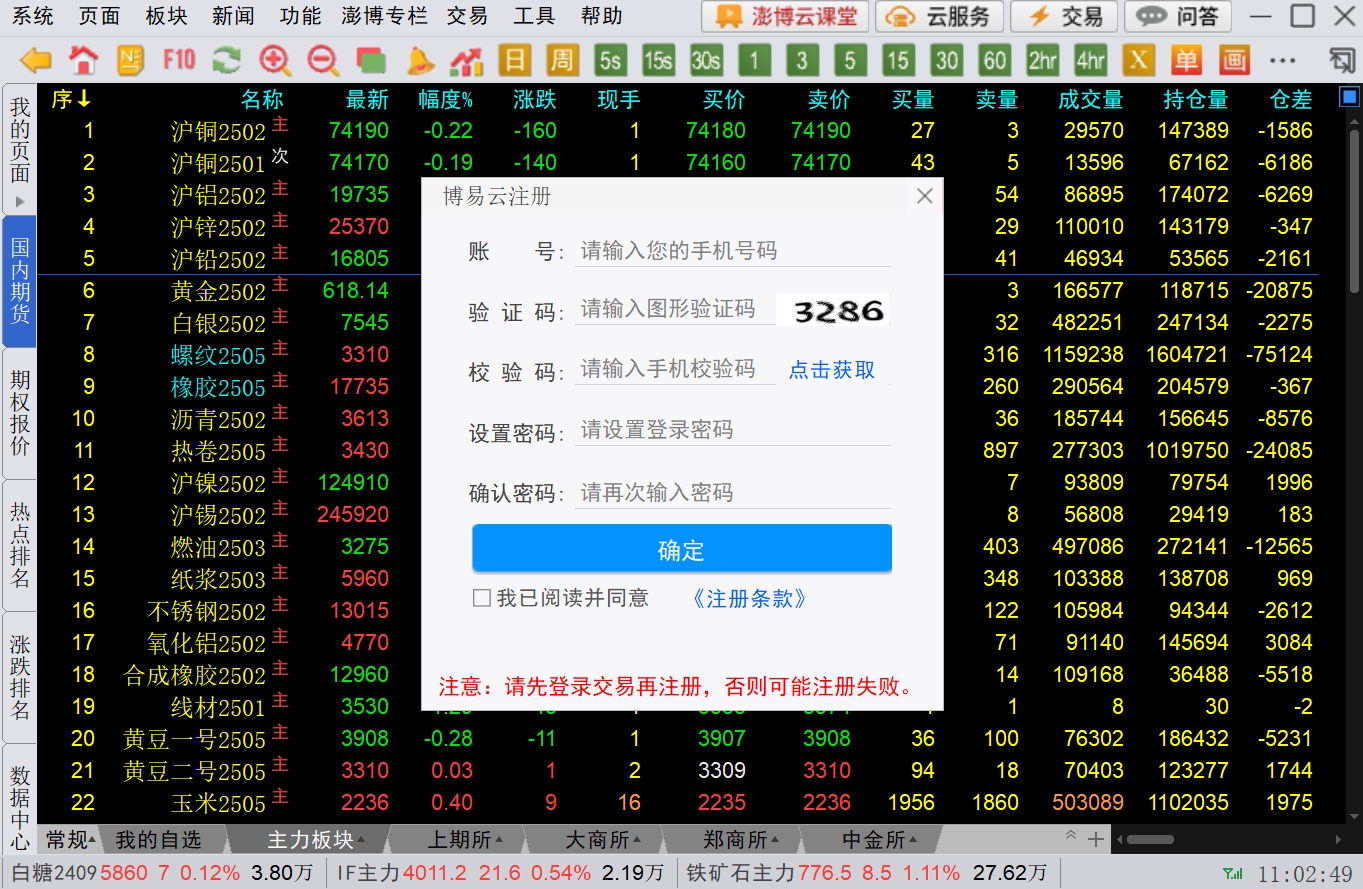Viewport: 1363px width, 889px height.
Task: Expand the 主力板块 tab menu
Action: tap(311, 839)
